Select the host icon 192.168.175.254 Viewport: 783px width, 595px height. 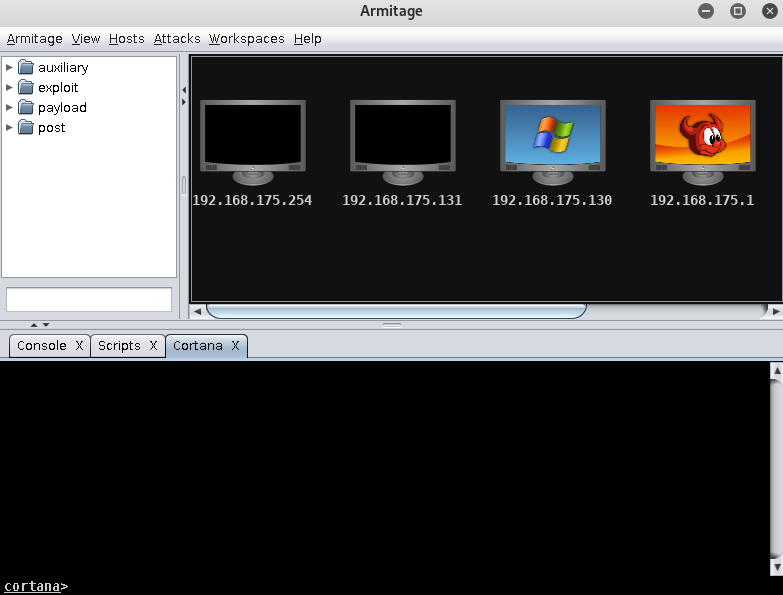tap(253, 142)
